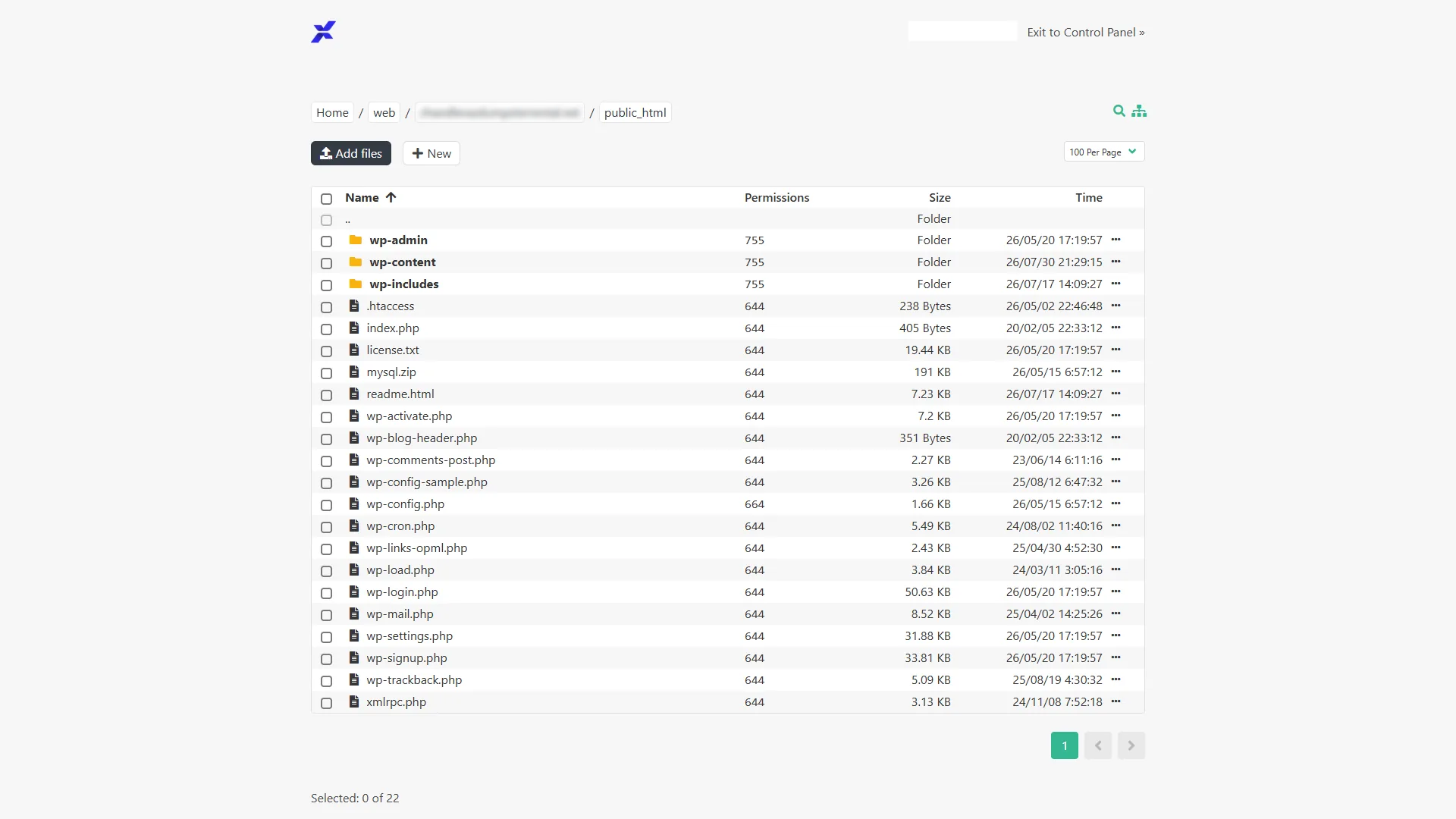This screenshot has height=819, width=1456.
Task: Click the xmlrpc.php file icon
Action: pos(353,701)
